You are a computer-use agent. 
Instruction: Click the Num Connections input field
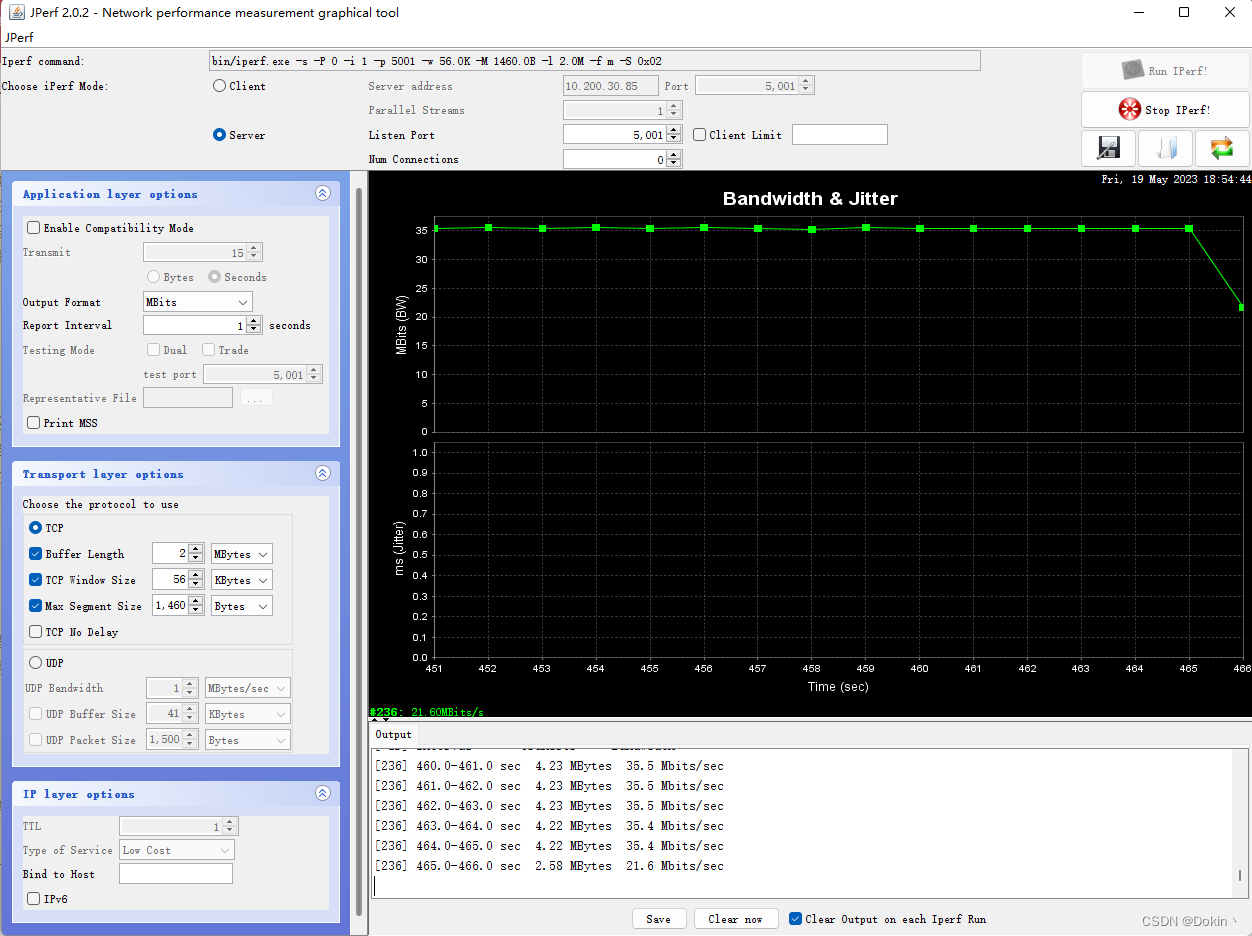pyautogui.click(x=615, y=159)
